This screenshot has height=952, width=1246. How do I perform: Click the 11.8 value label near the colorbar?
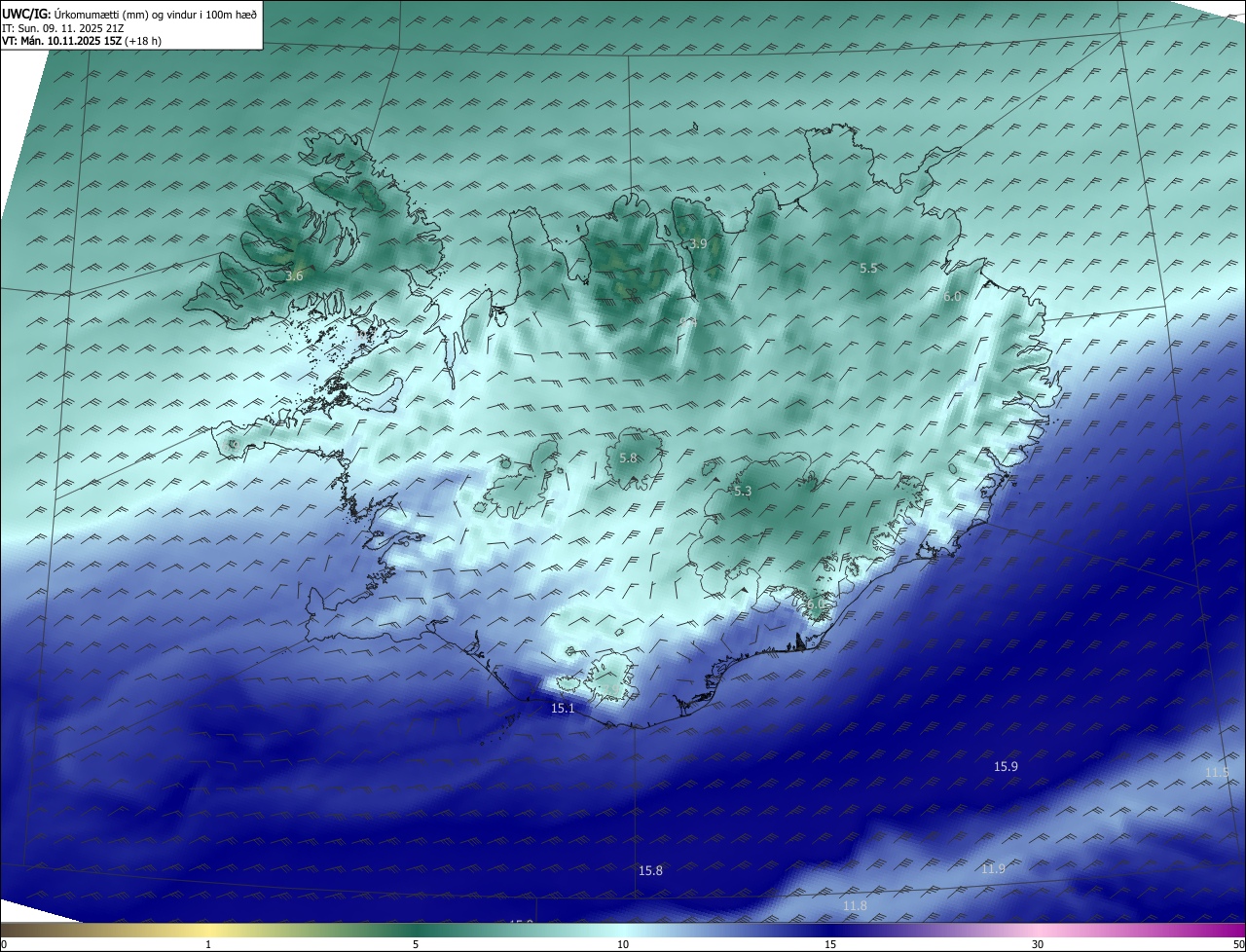(x=855, y=906)
